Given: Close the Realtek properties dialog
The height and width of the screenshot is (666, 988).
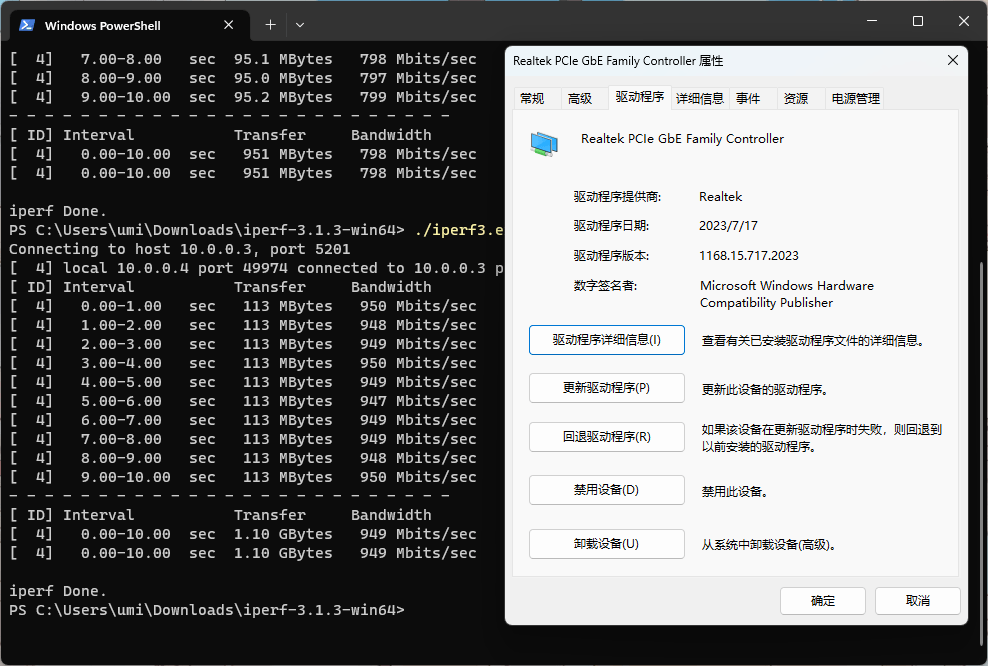Looking at the screenshot, I should point(952,61).
